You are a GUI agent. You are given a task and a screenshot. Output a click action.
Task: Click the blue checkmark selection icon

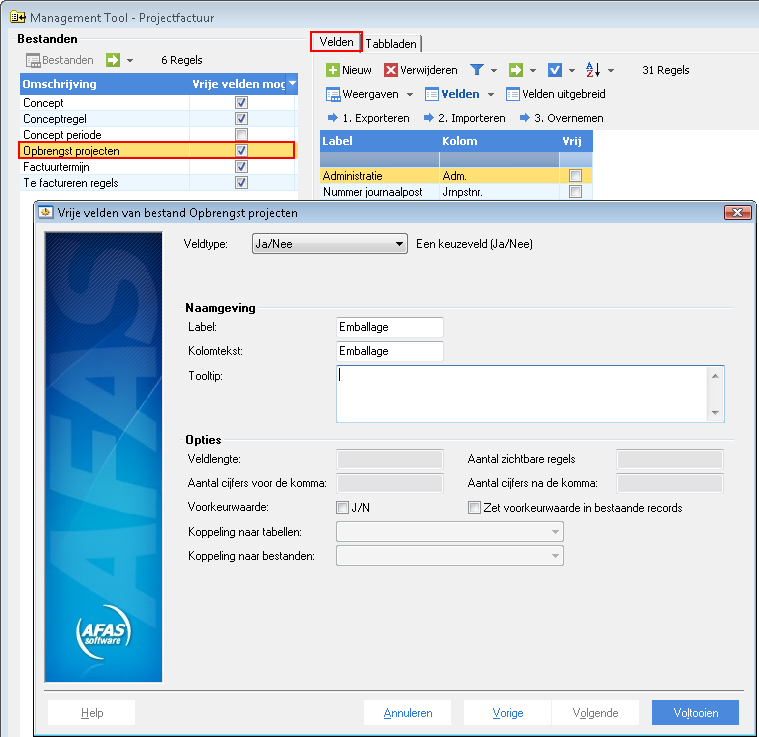coord(555,70)
